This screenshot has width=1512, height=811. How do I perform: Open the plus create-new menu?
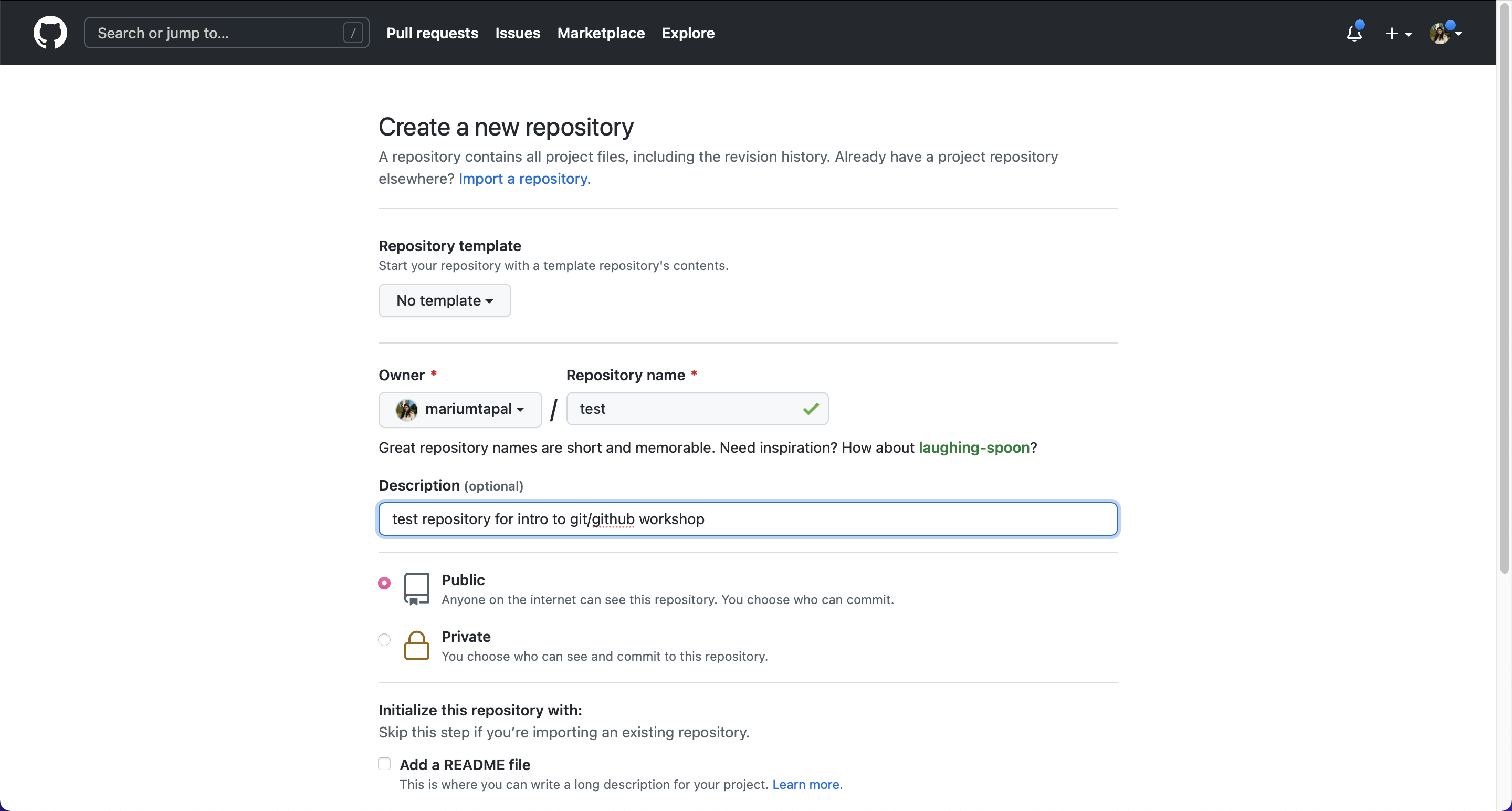point(1398,34)
